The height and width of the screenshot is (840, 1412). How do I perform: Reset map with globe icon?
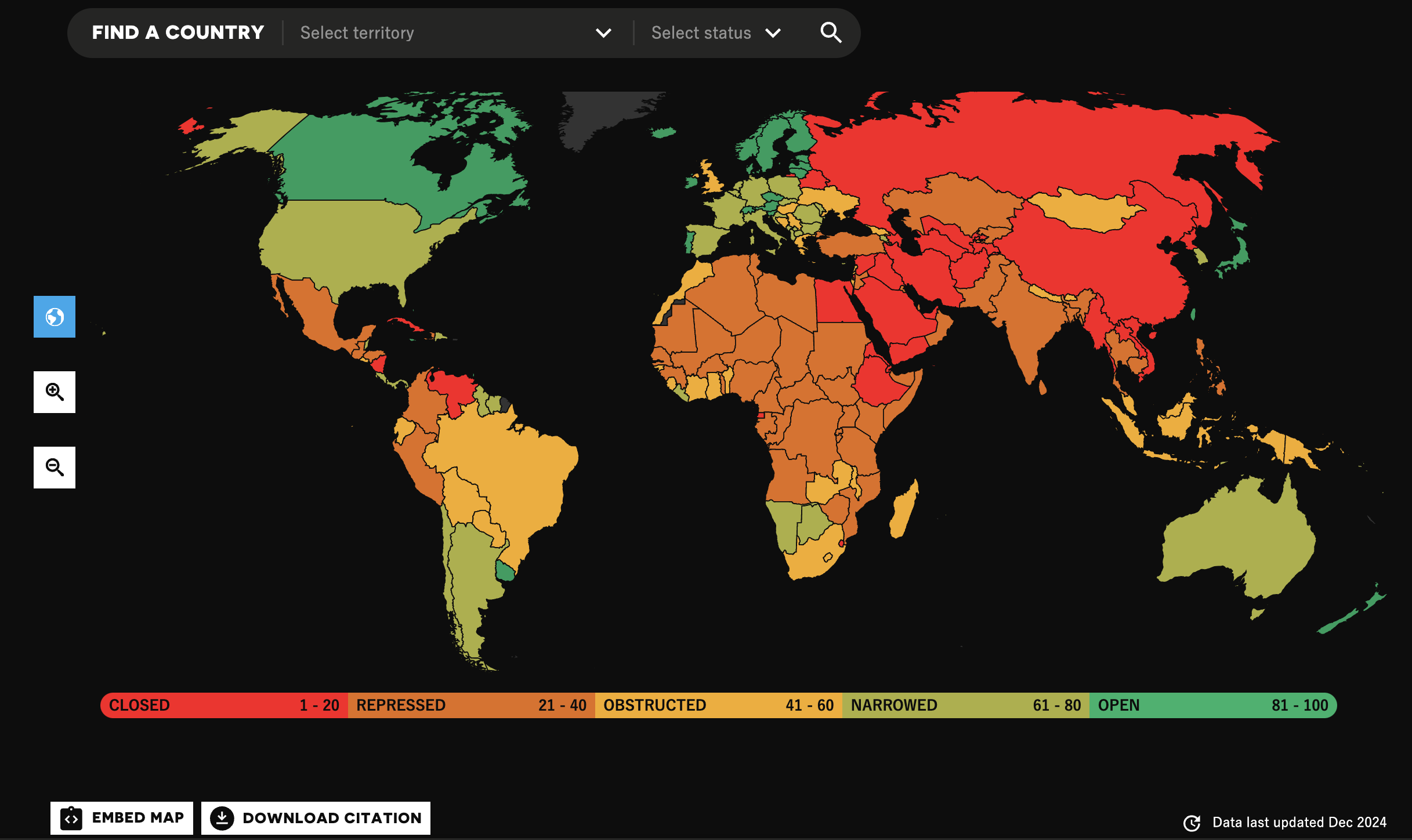pyautogui.click(x=55, y=317)
